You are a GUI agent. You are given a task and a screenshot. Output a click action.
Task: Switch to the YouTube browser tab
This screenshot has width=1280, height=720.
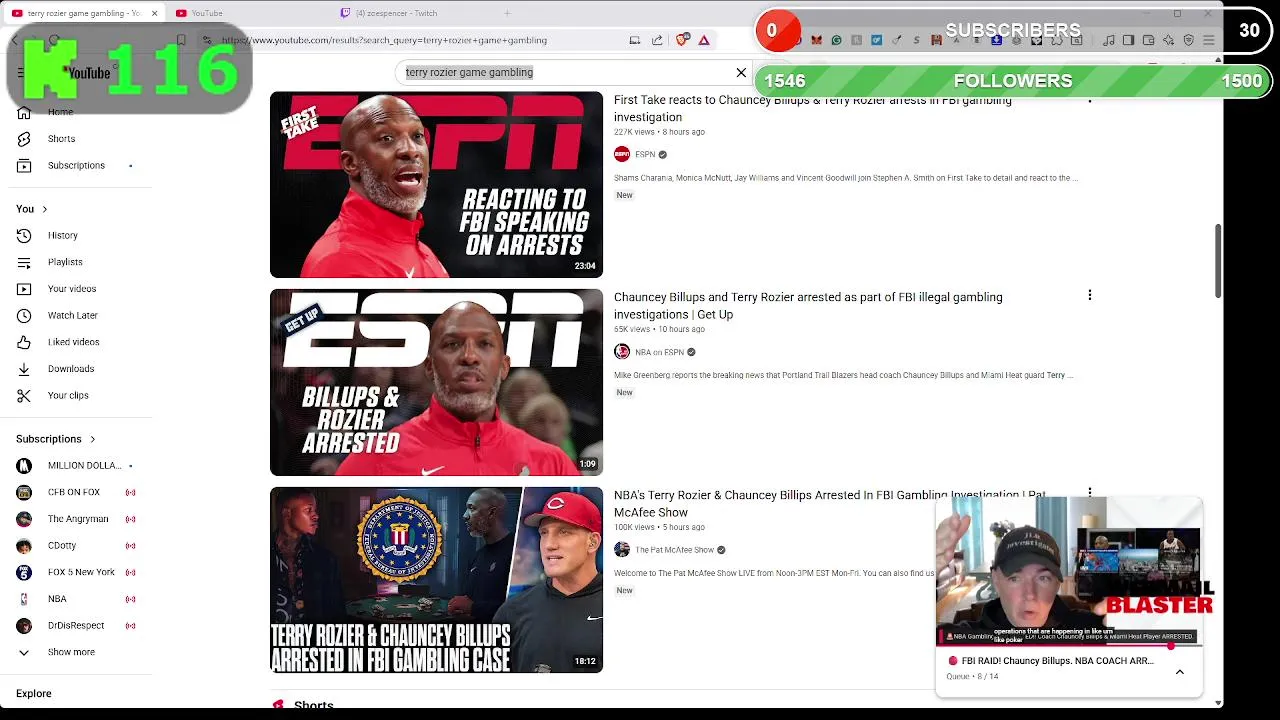point(206,13)
